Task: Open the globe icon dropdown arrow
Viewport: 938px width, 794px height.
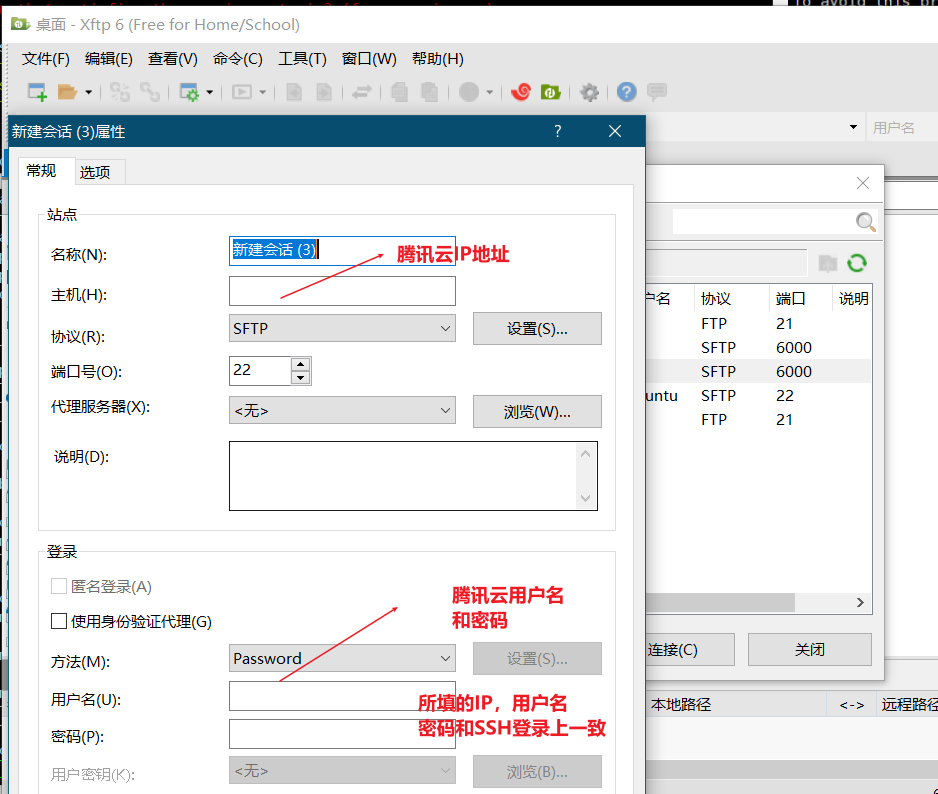Action: tap(489, 92)
